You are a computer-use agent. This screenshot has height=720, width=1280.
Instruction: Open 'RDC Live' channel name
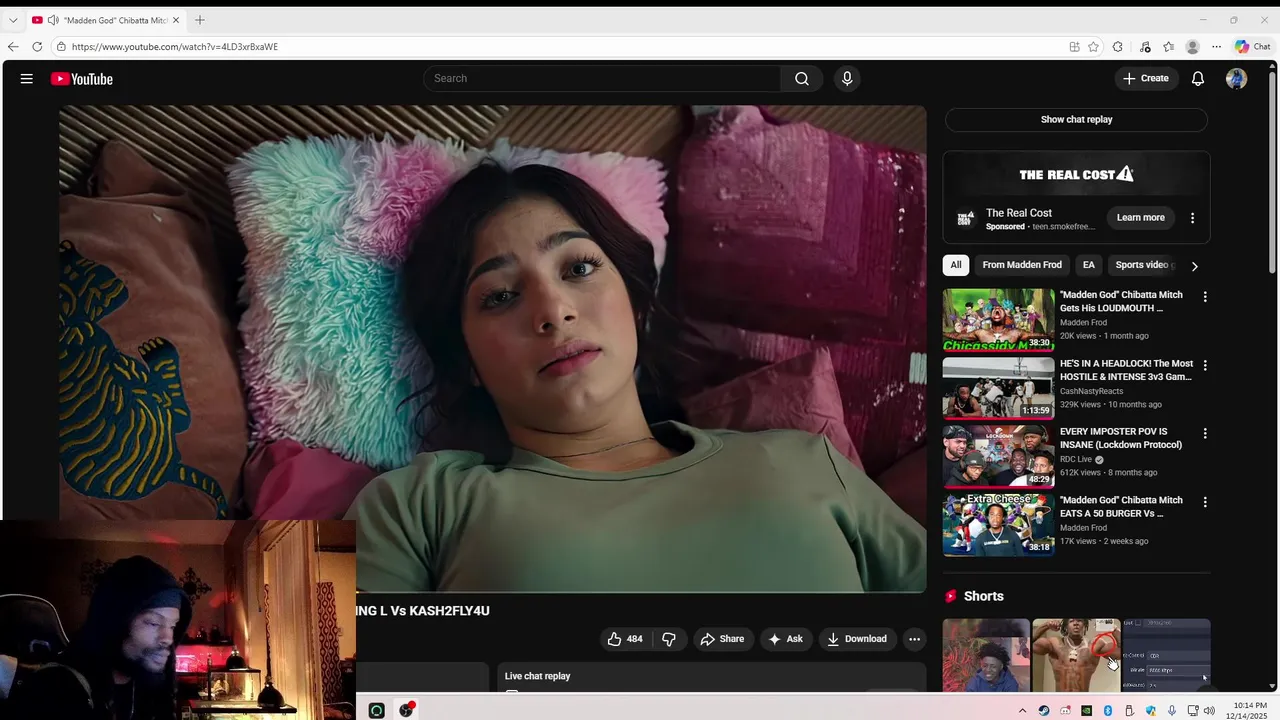(x=1076, y=460)
